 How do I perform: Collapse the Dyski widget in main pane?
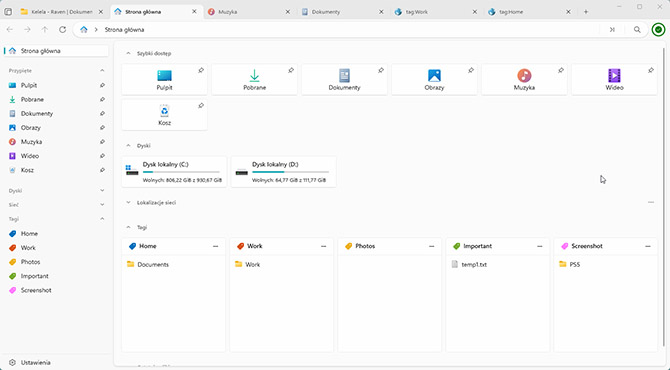[128, 146]
